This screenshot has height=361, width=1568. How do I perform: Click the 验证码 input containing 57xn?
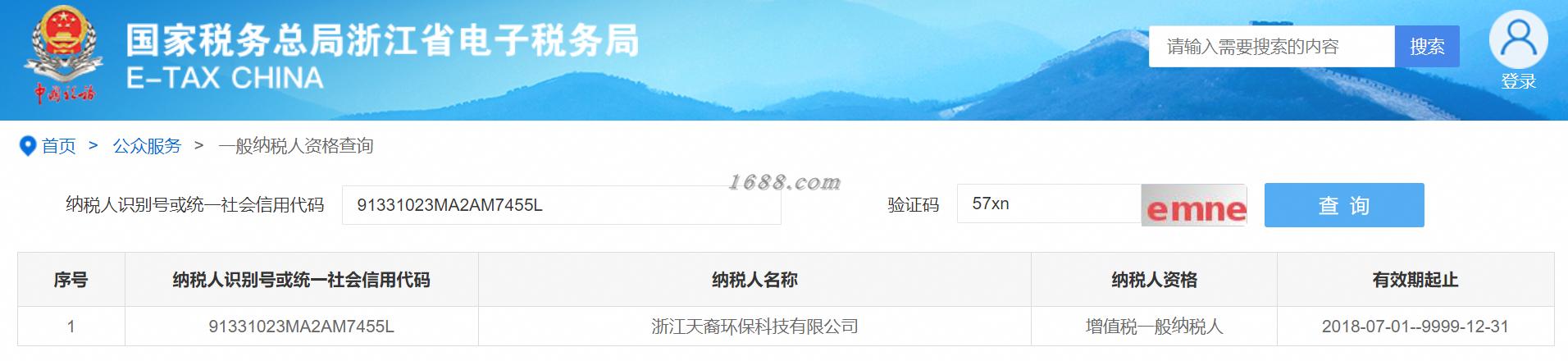(x=1049, y=203)
